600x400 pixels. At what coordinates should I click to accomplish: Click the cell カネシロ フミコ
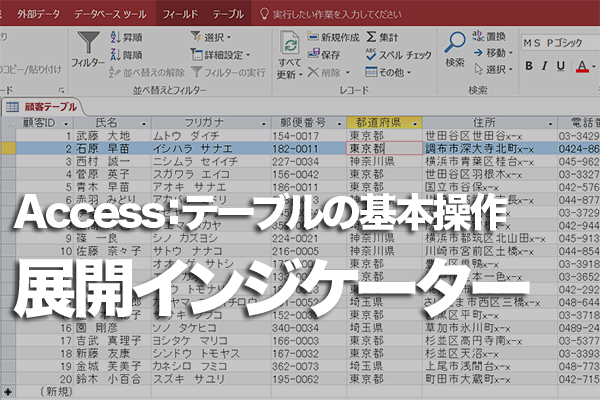pyautogui.click(x=211, y=366)
